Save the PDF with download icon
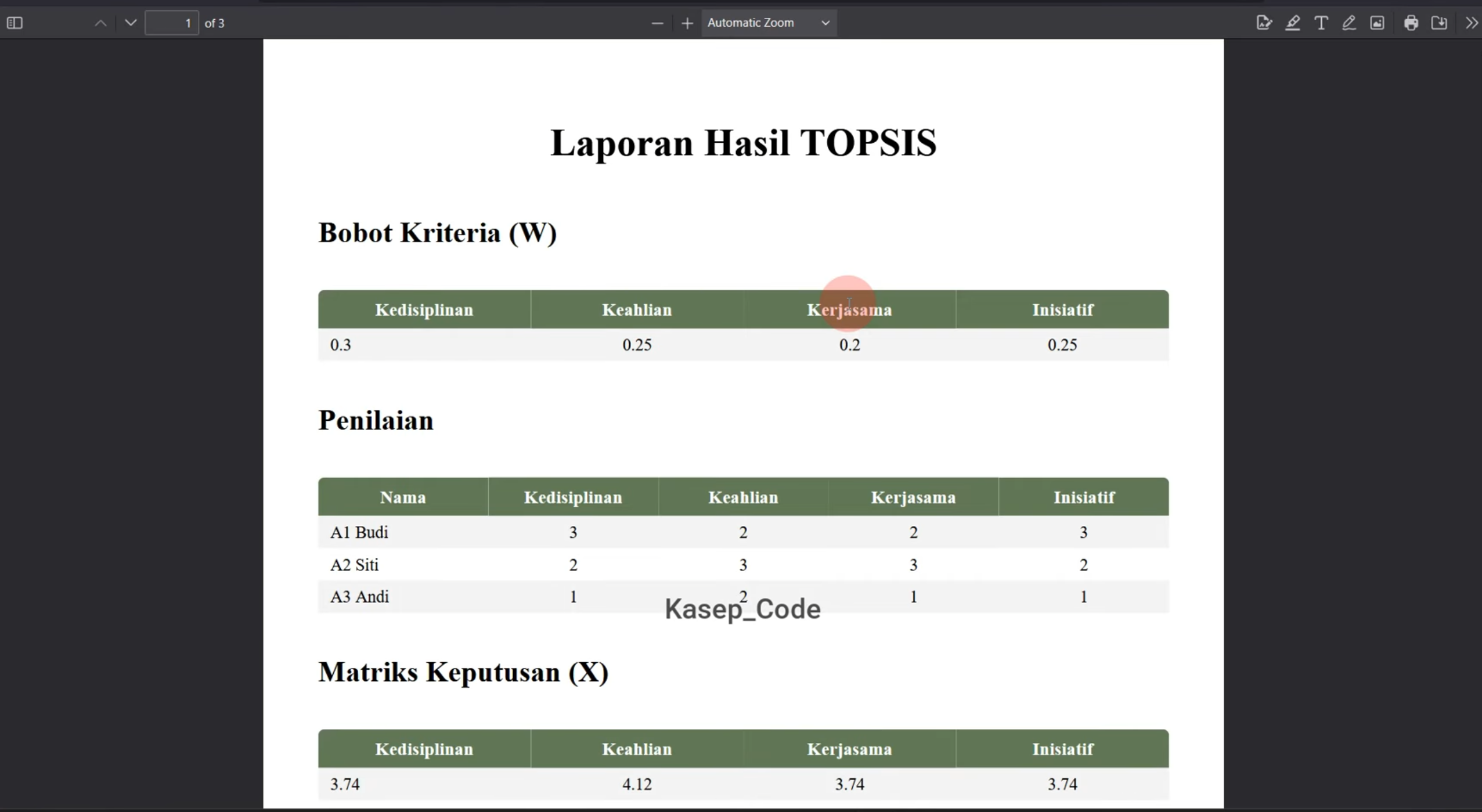 coord(1439,23)
